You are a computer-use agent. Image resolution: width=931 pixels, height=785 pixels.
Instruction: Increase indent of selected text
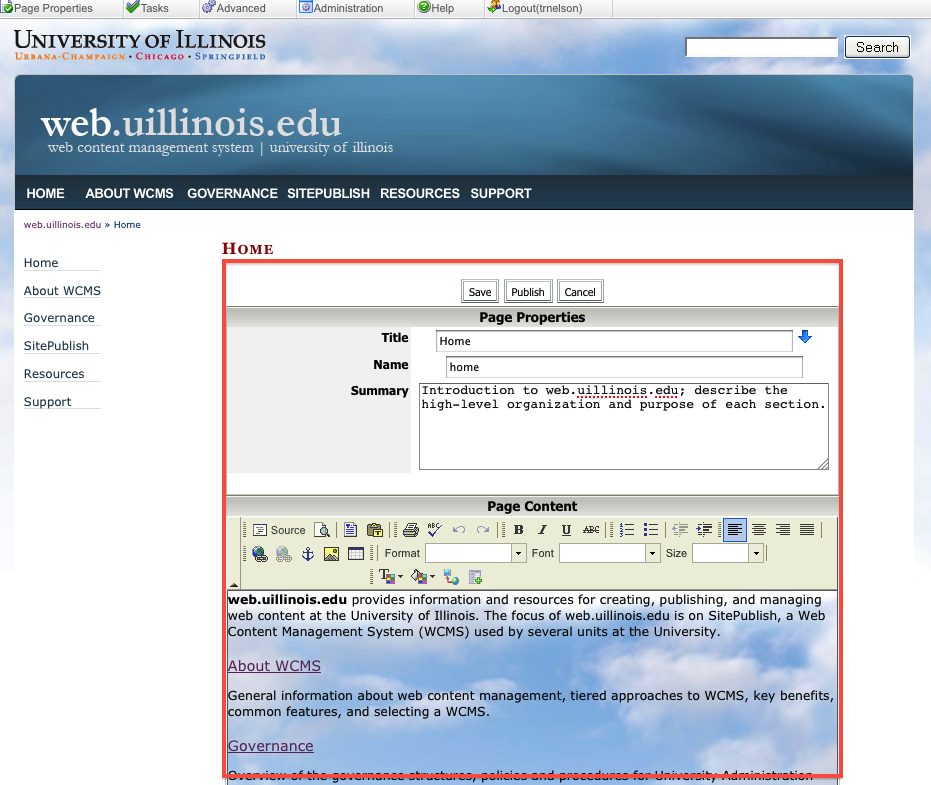click(704, 530)
